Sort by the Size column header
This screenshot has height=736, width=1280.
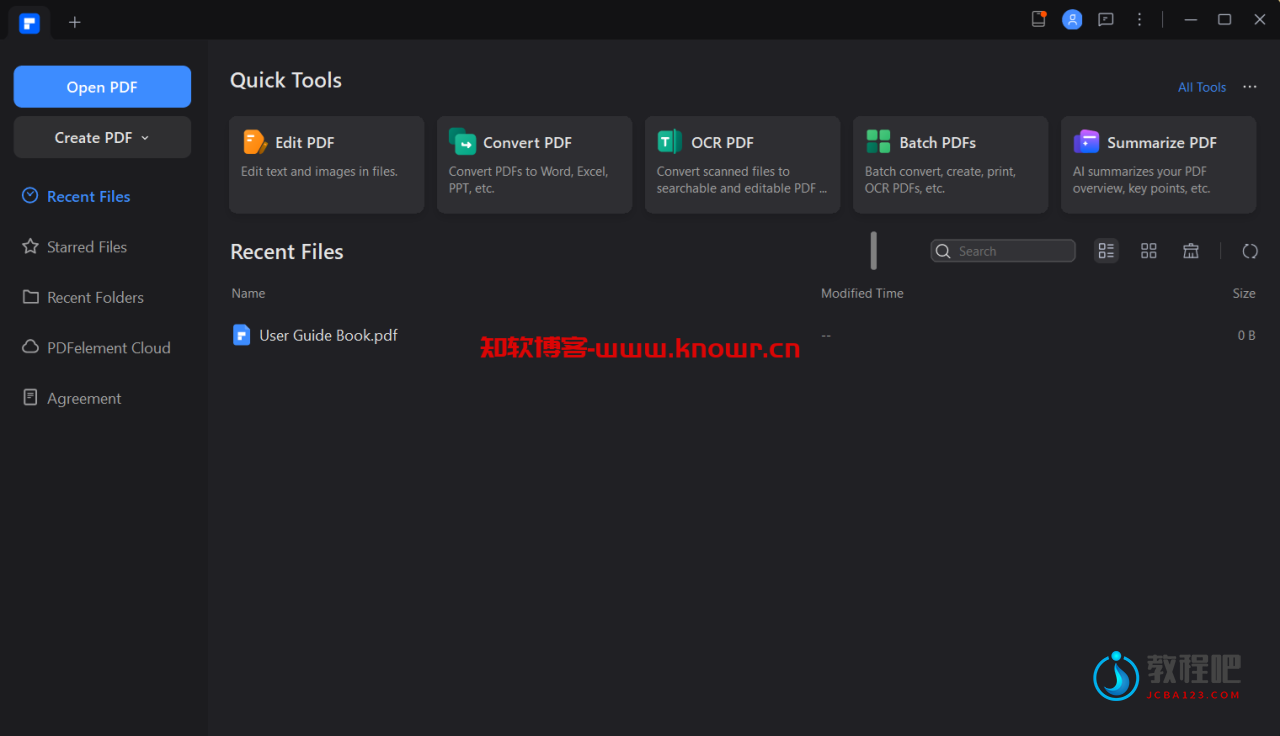tap(1244, 293)
